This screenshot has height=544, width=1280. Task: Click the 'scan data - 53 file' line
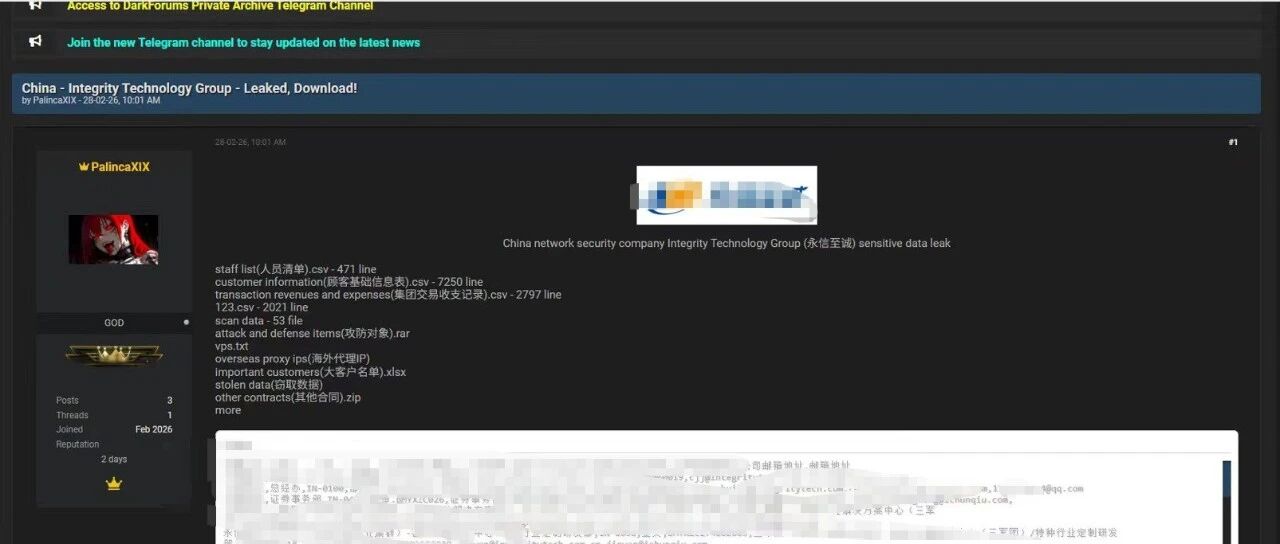(x=259, y=321)
